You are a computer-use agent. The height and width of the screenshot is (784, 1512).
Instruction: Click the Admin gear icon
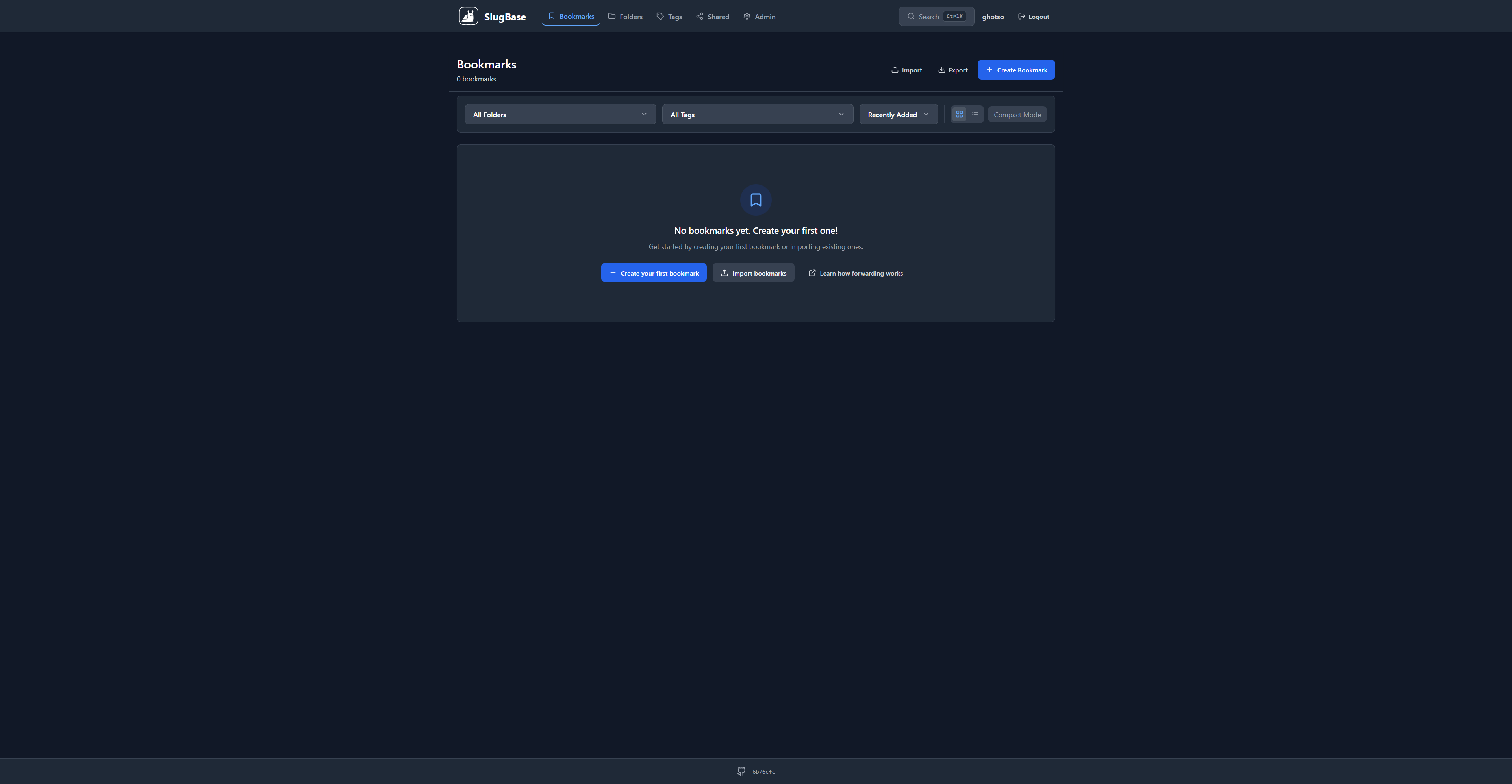tap(747, 17)
